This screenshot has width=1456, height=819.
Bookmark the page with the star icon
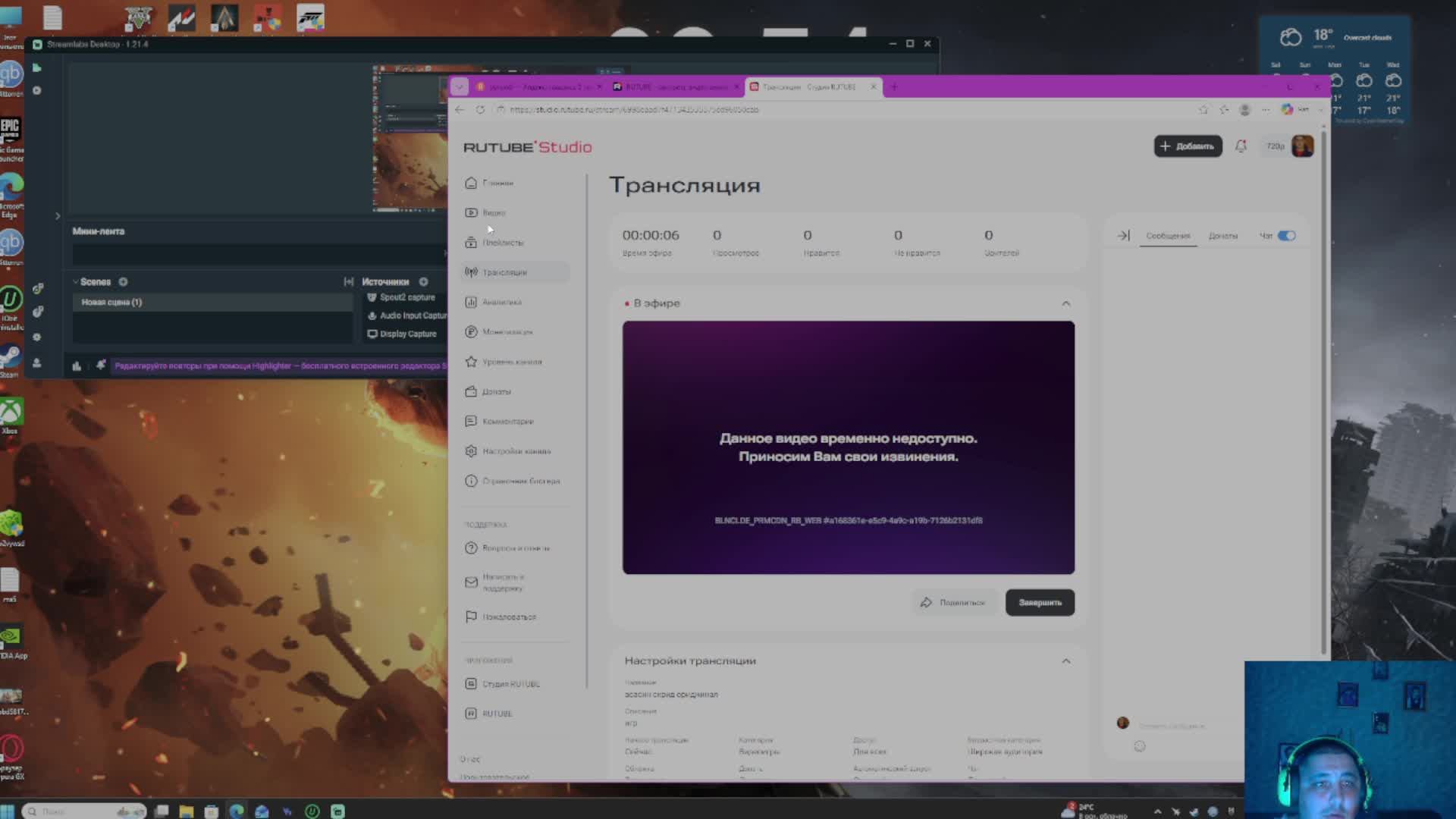click(1203, 110)
